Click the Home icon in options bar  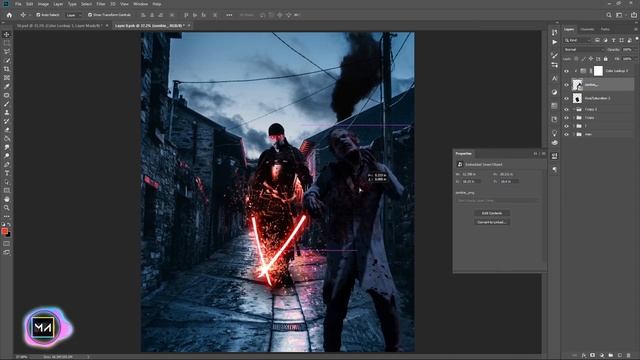(x=9, y=15)
